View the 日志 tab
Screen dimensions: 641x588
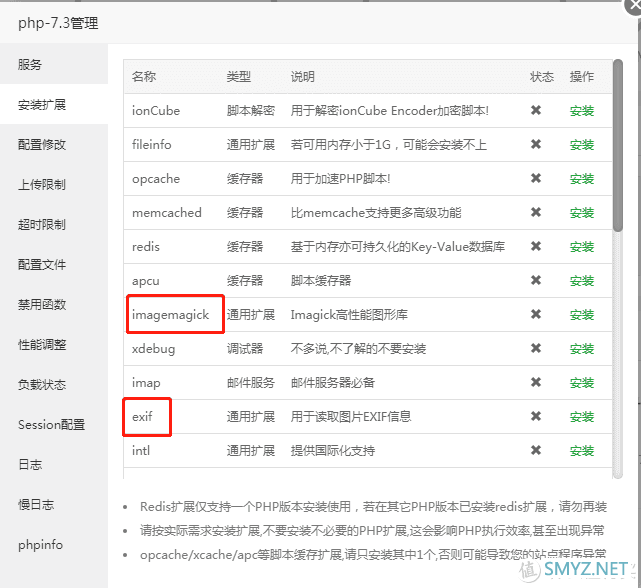54,465
